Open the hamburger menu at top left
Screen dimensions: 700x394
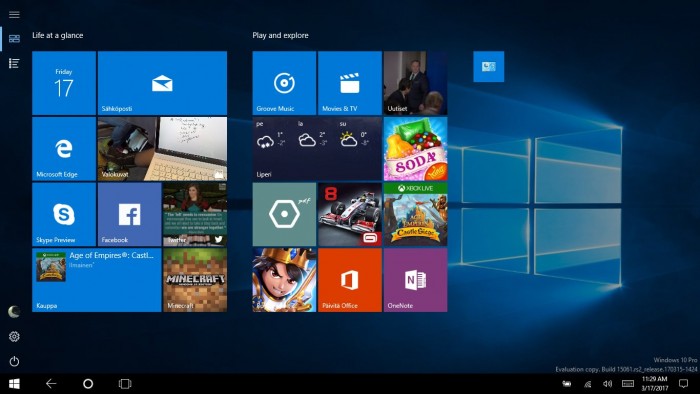14,15
